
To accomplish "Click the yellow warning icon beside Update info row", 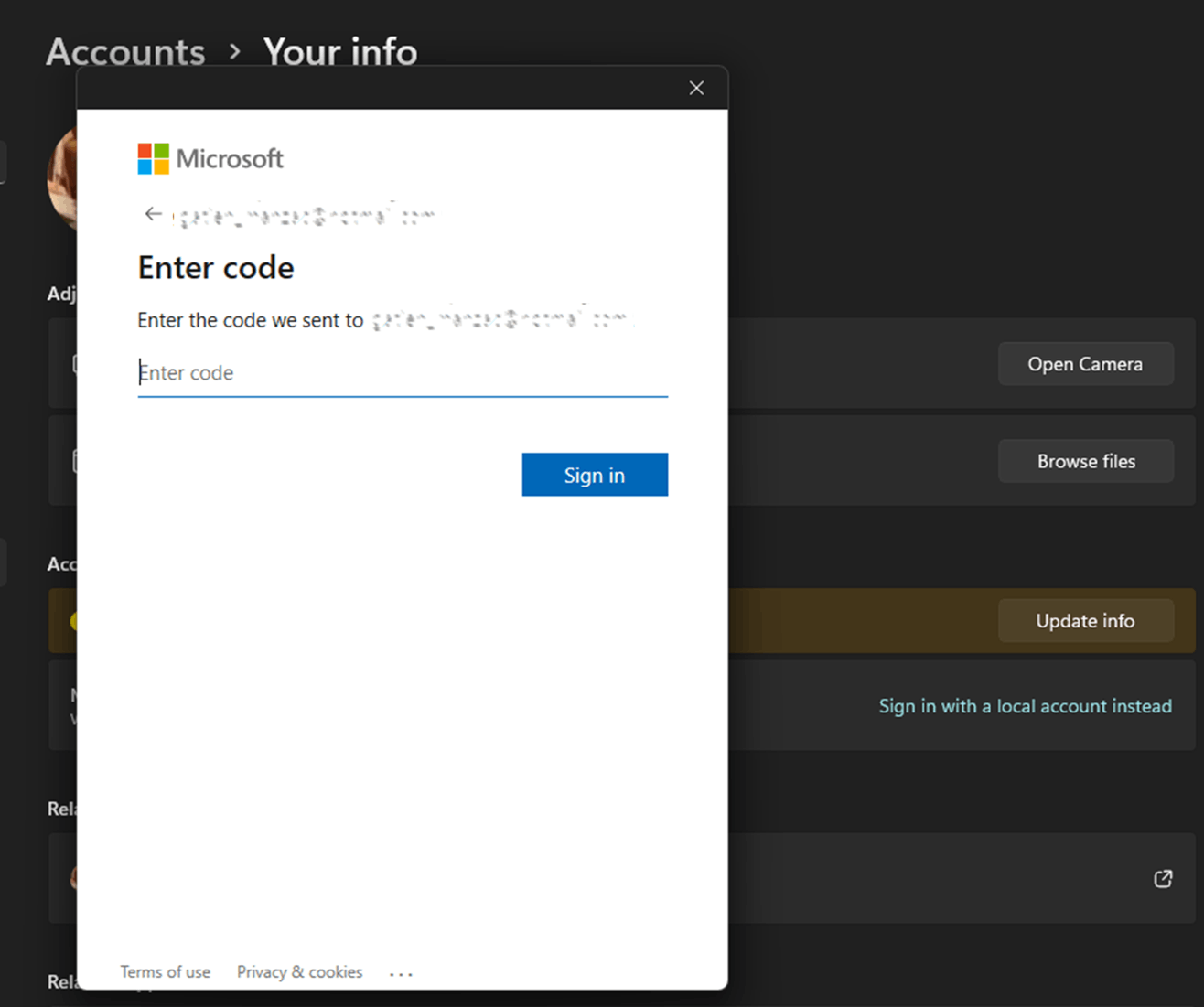I will click(x=73, y=622).
